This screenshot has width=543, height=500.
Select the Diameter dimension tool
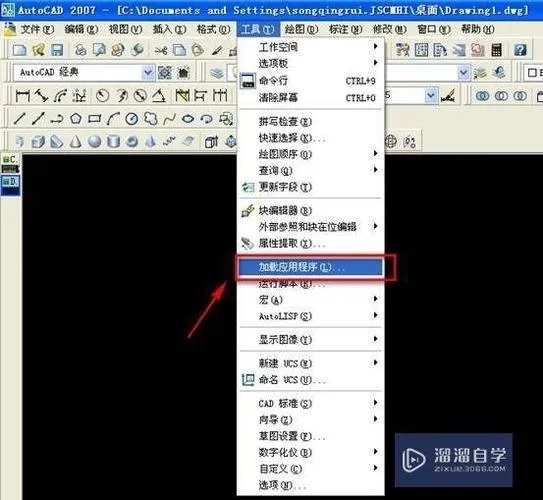pos(140,96)
